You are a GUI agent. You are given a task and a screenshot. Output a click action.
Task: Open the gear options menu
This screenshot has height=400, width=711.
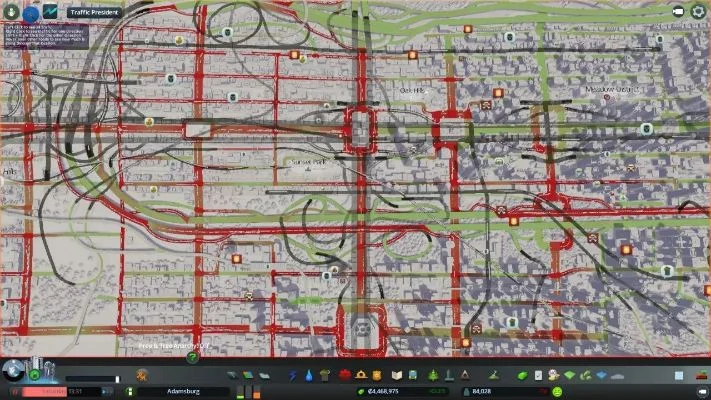pos(697,12)
